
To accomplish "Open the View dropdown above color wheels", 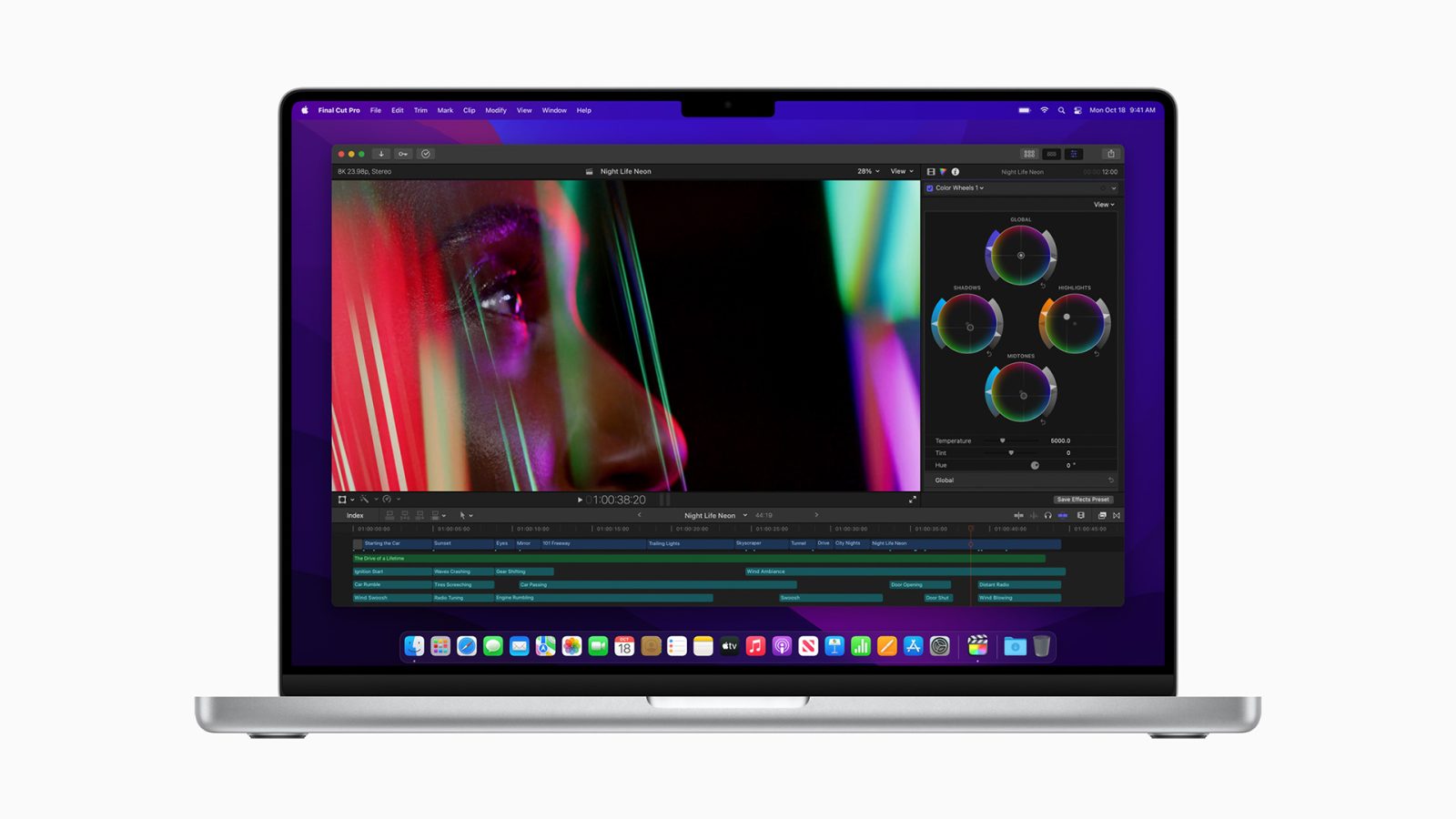I will pyautogui.click(x=1104, y=205).
